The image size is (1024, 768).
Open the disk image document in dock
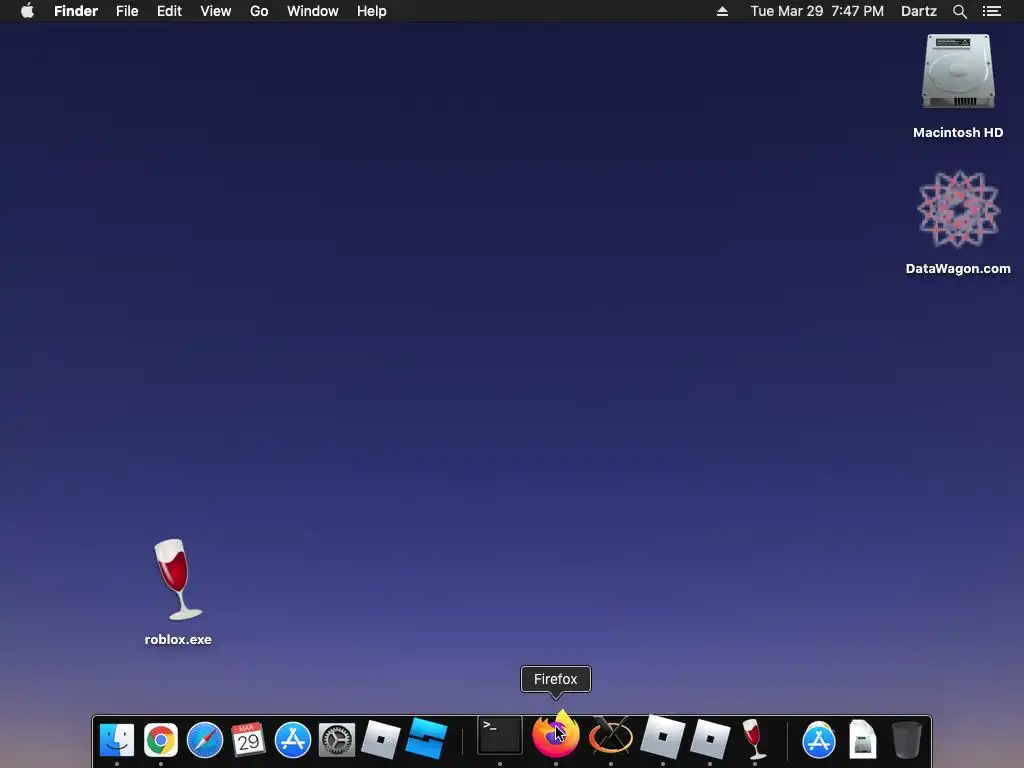(x=863, y=740)
